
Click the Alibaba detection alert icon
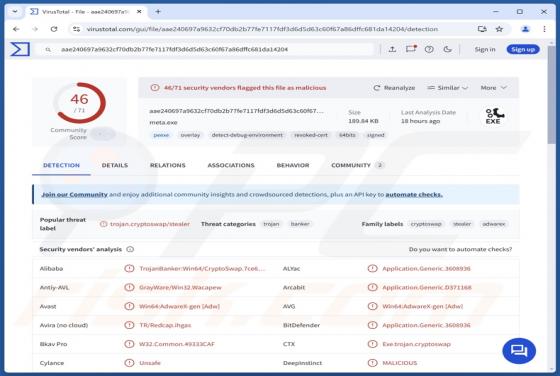tap(129, 268)
